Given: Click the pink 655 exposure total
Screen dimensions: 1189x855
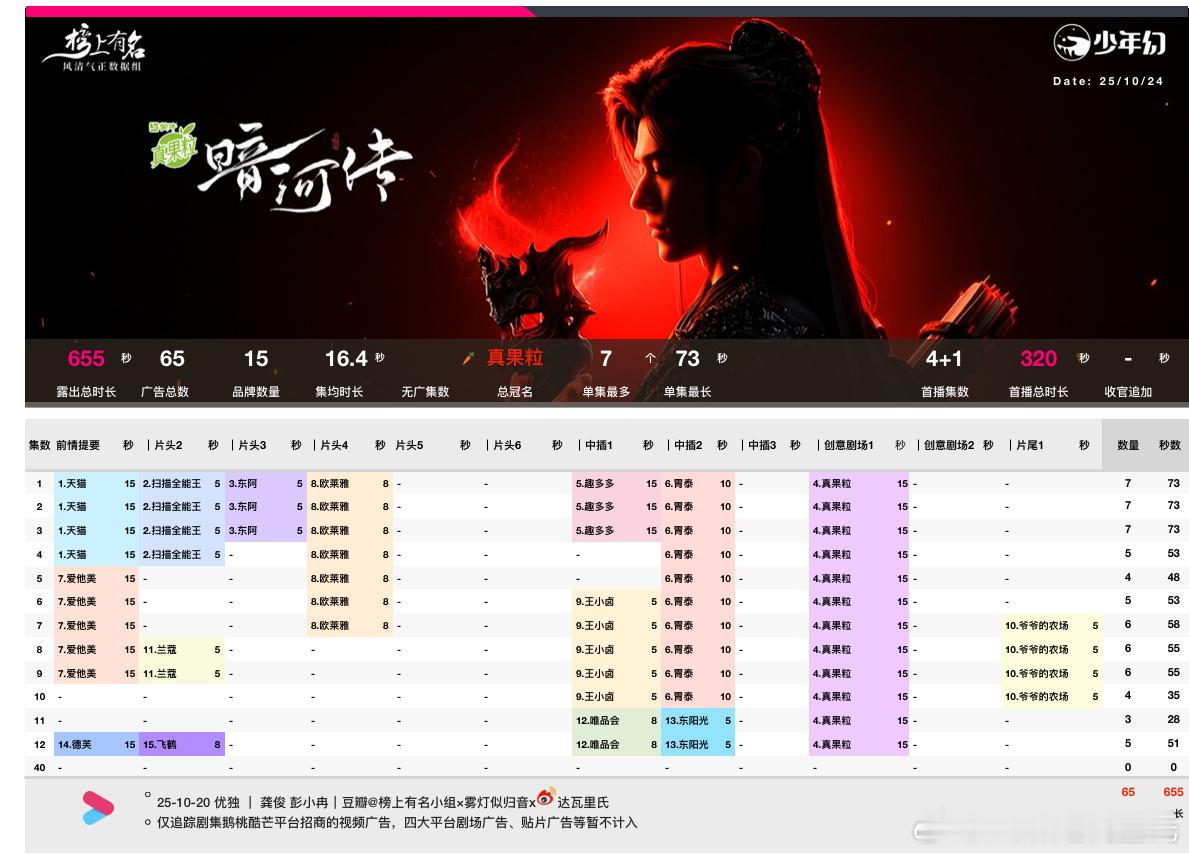Looking at the screenshot, I should [x=86, y=359].
